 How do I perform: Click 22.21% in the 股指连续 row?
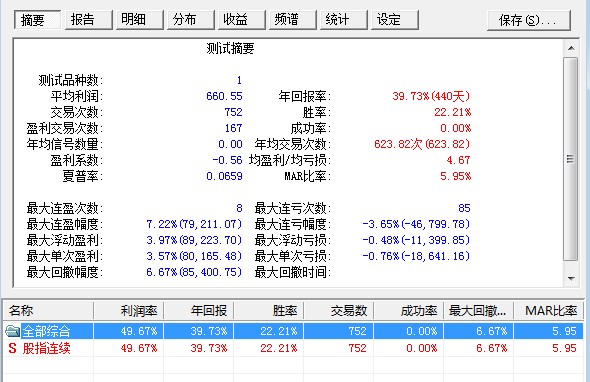pyautogui.click(x=279, y=348)
